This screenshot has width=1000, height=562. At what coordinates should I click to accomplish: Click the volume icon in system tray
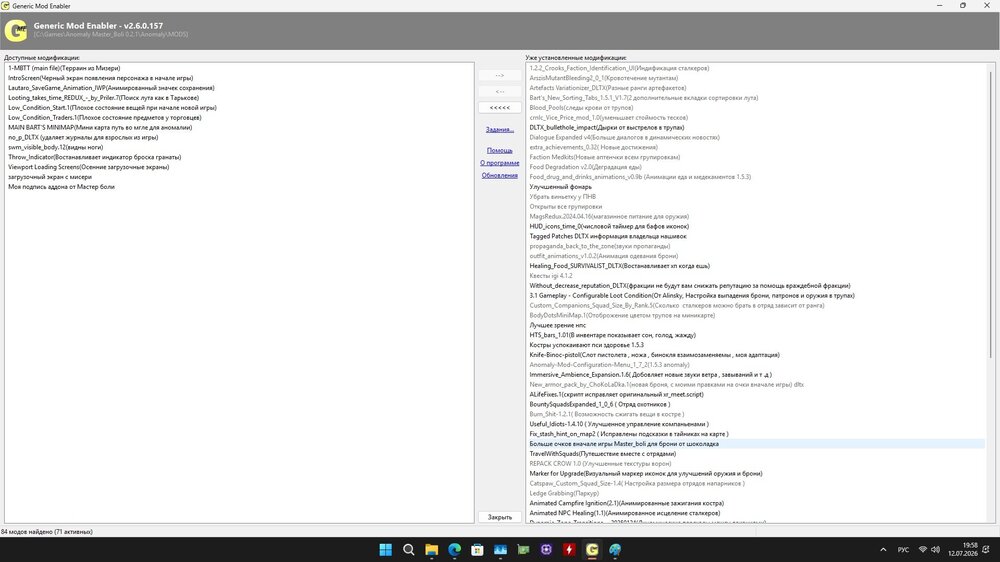[935, 549]
